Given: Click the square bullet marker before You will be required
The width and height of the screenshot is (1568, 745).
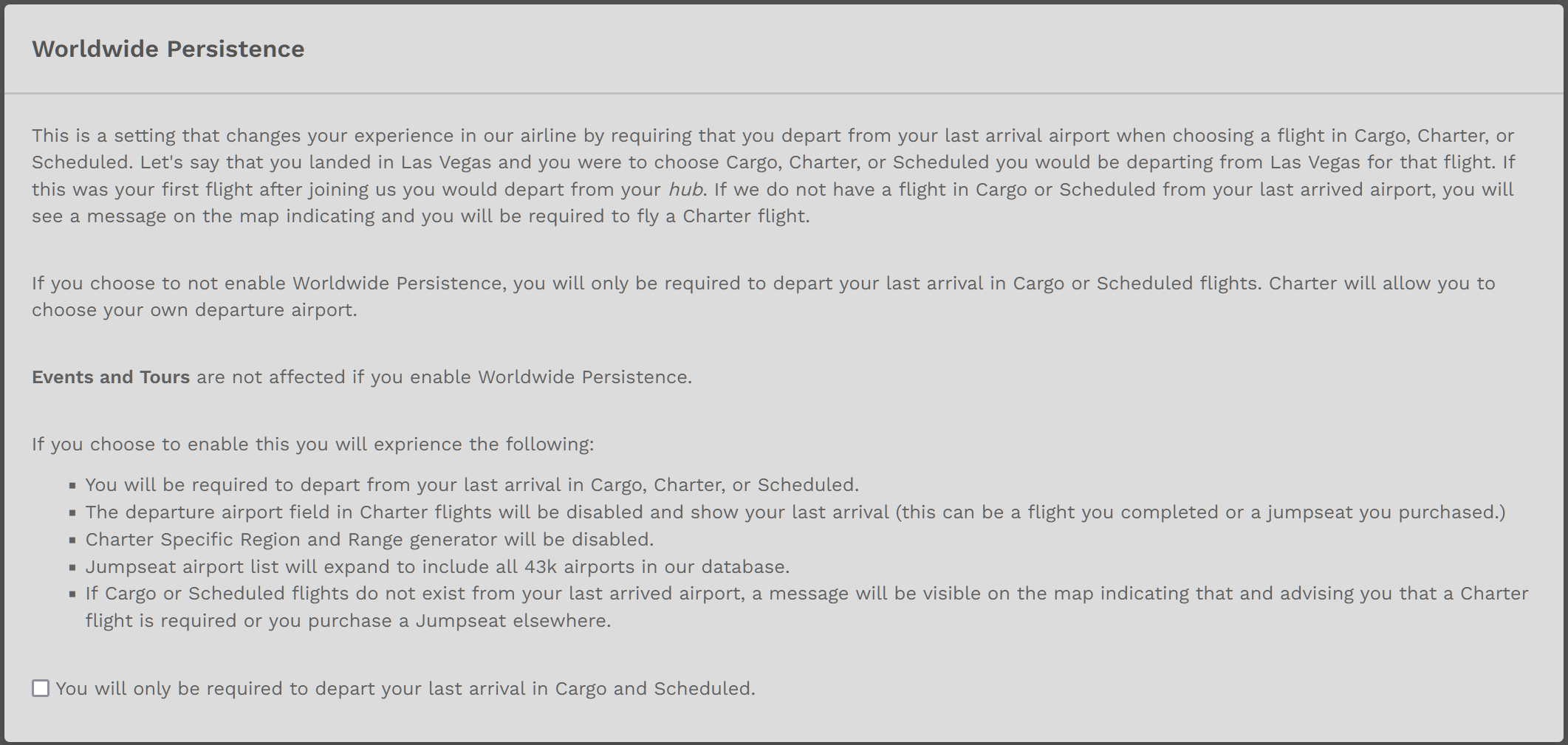Looking at the screenshot, I should [72, 486].
